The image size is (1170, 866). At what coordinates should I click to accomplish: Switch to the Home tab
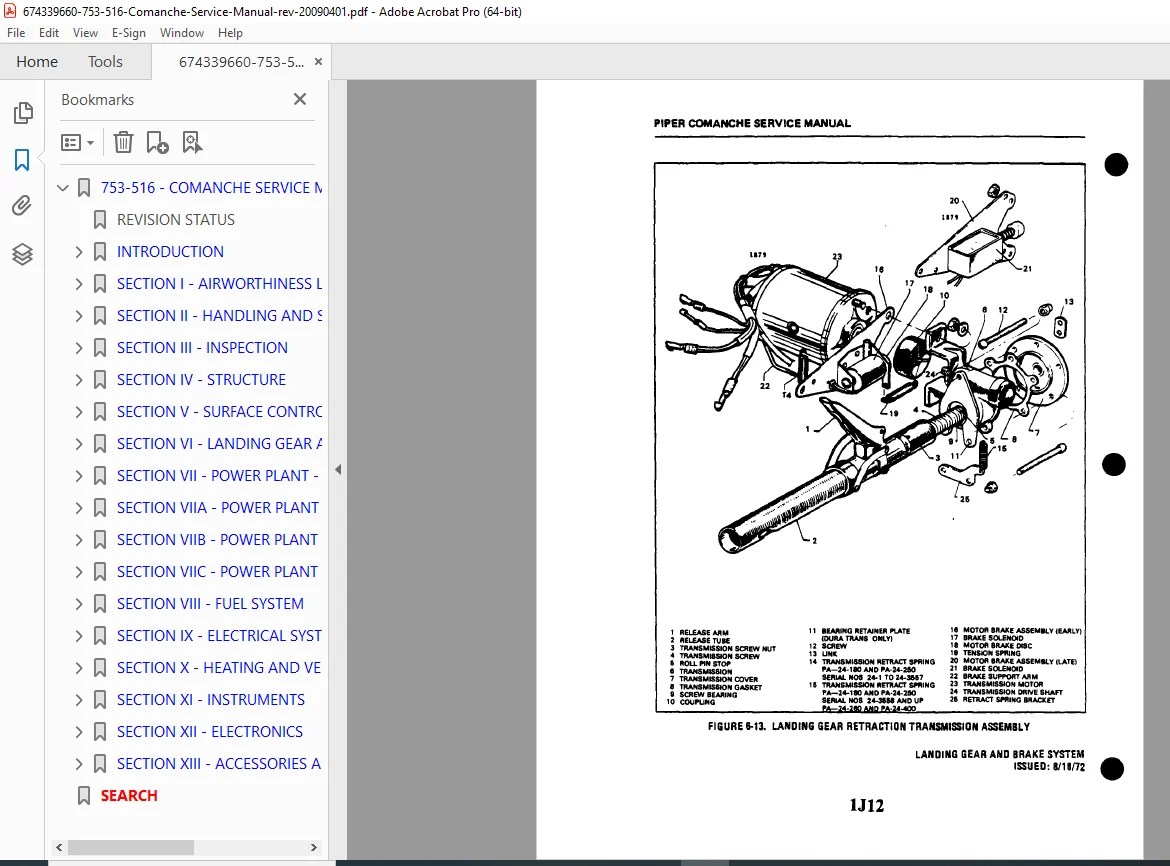pyautogui.click(x=37, y=62)
